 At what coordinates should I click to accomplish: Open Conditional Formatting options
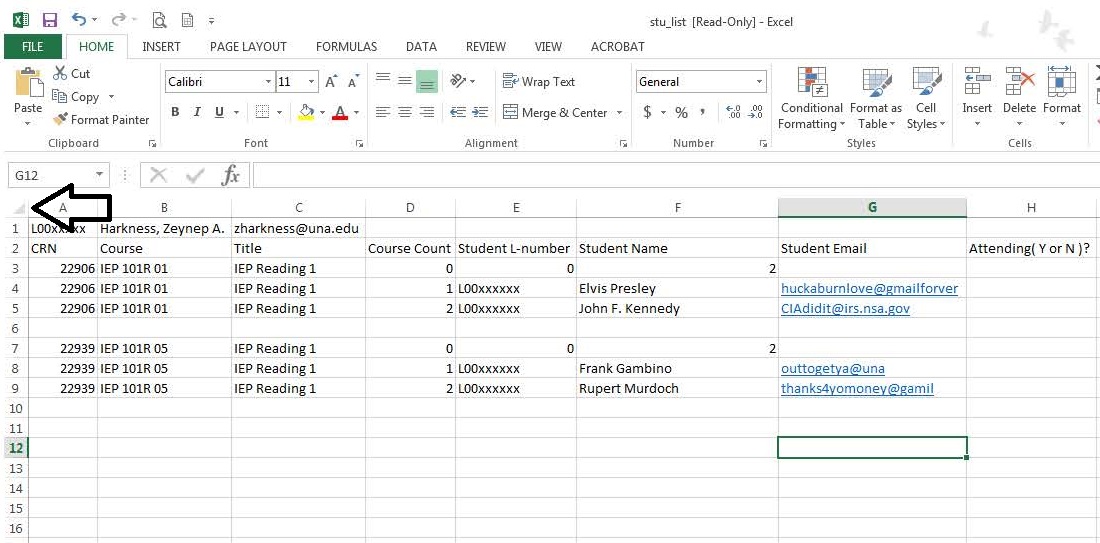811,100
